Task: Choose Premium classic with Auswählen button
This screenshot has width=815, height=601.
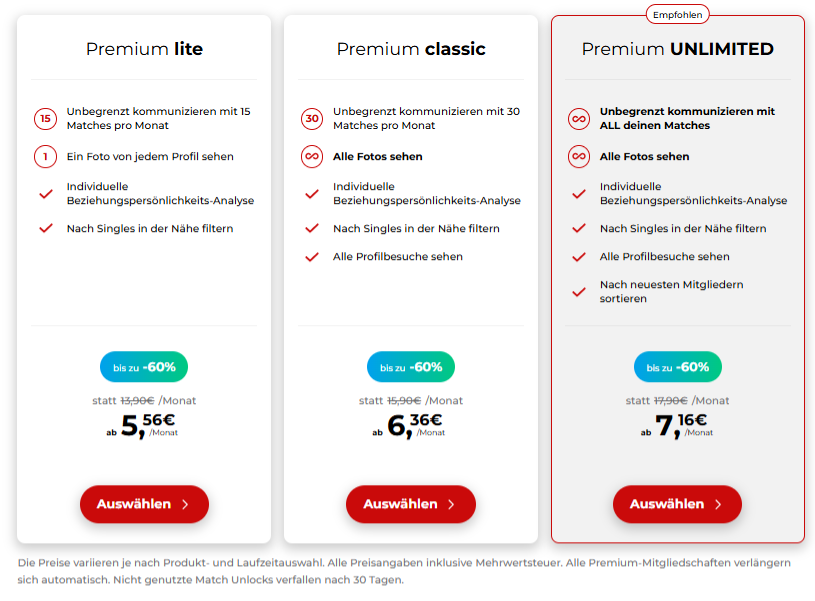Action: (x=411, y=504)
